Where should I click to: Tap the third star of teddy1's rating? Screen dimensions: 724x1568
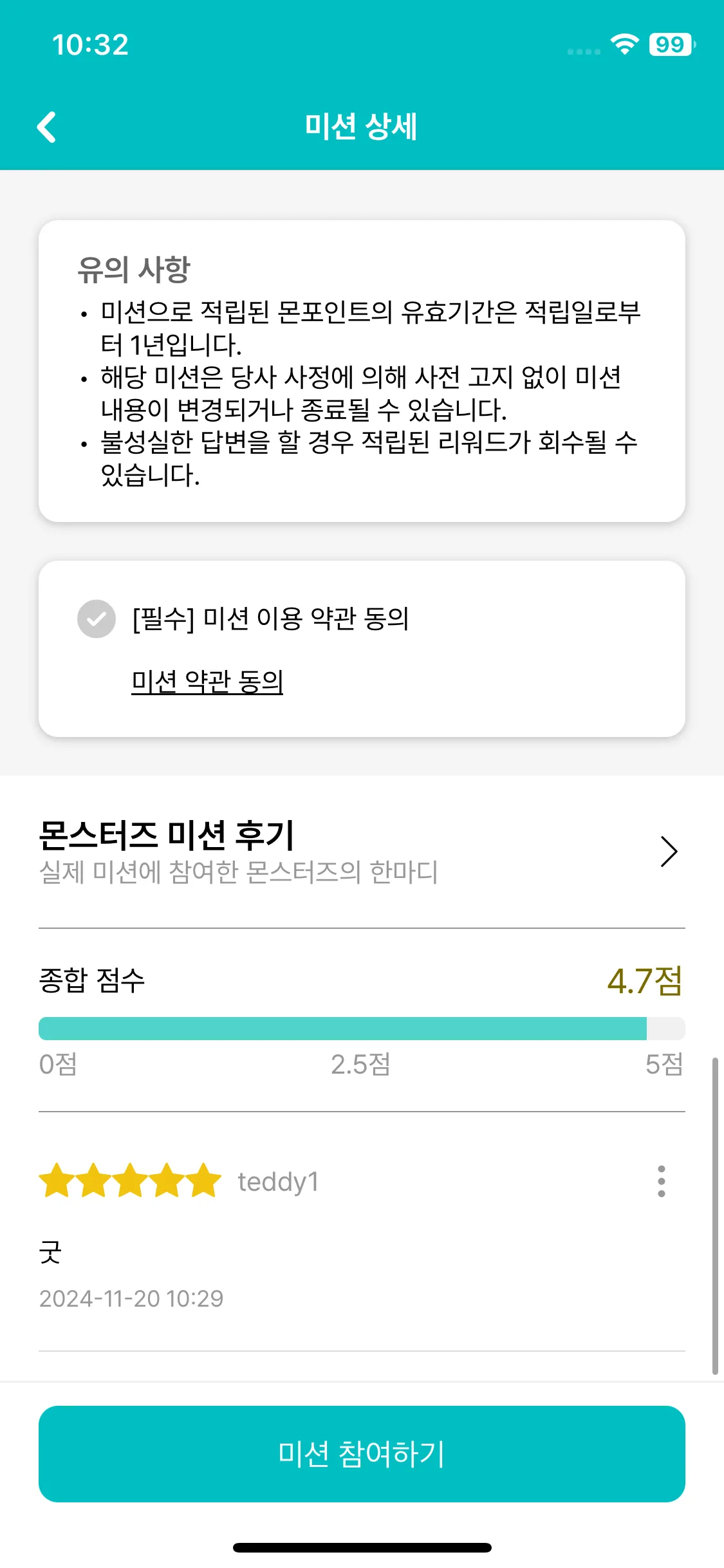point(131,1180)
